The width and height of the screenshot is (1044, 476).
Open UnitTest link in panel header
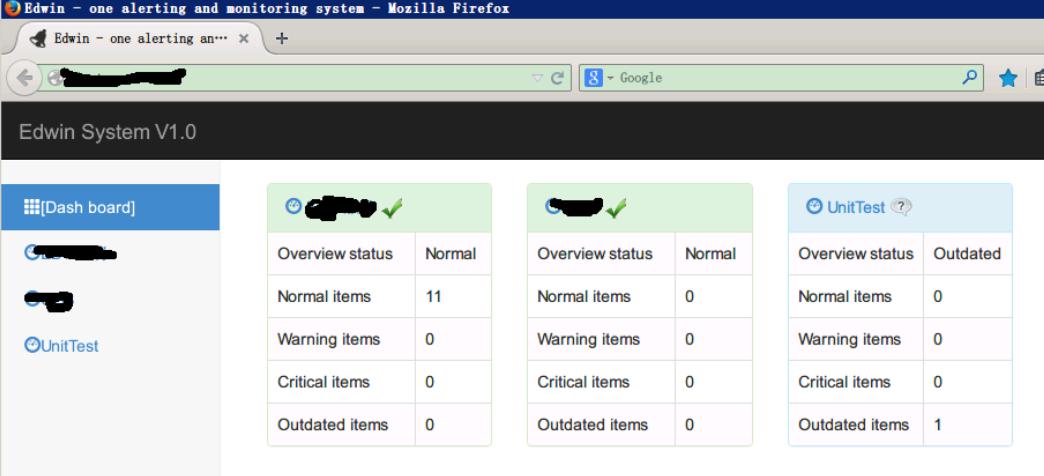(856, 208)
